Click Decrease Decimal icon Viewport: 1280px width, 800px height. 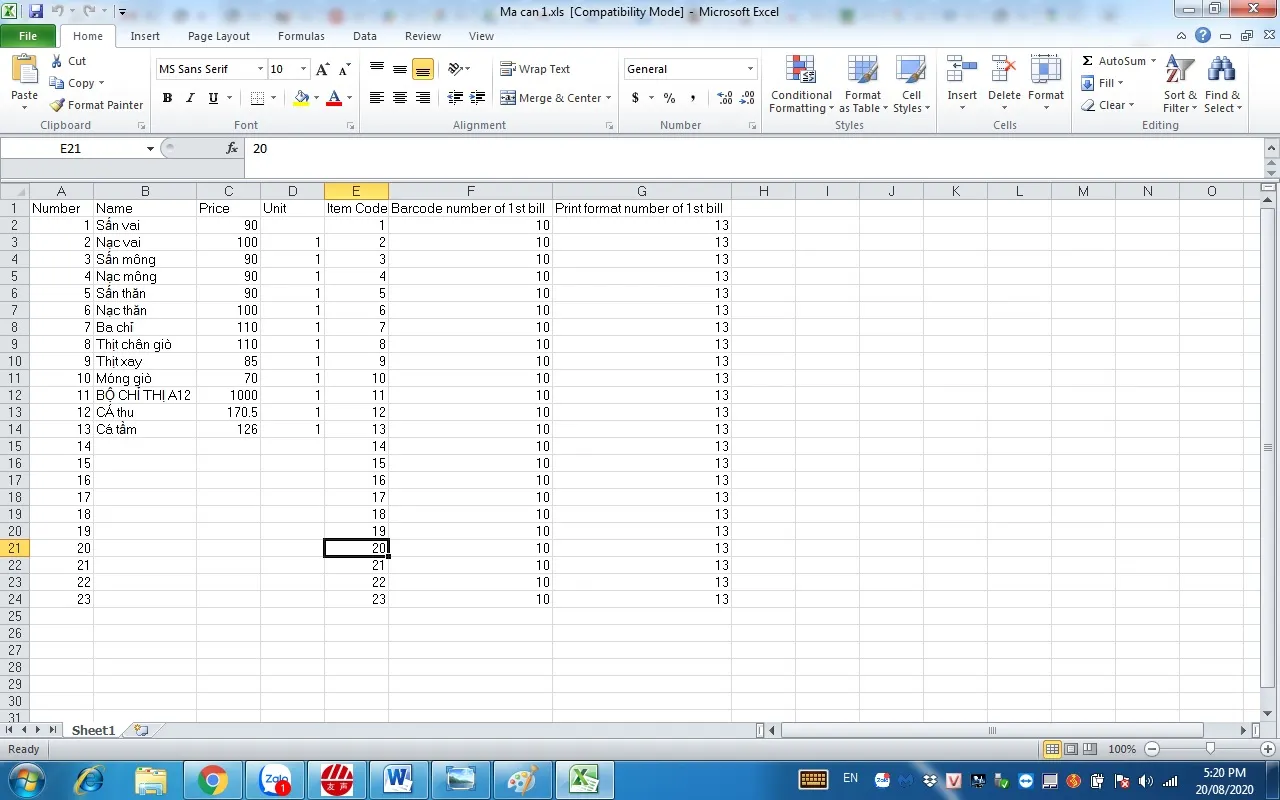pyautogui.click(x=747, y=98)
